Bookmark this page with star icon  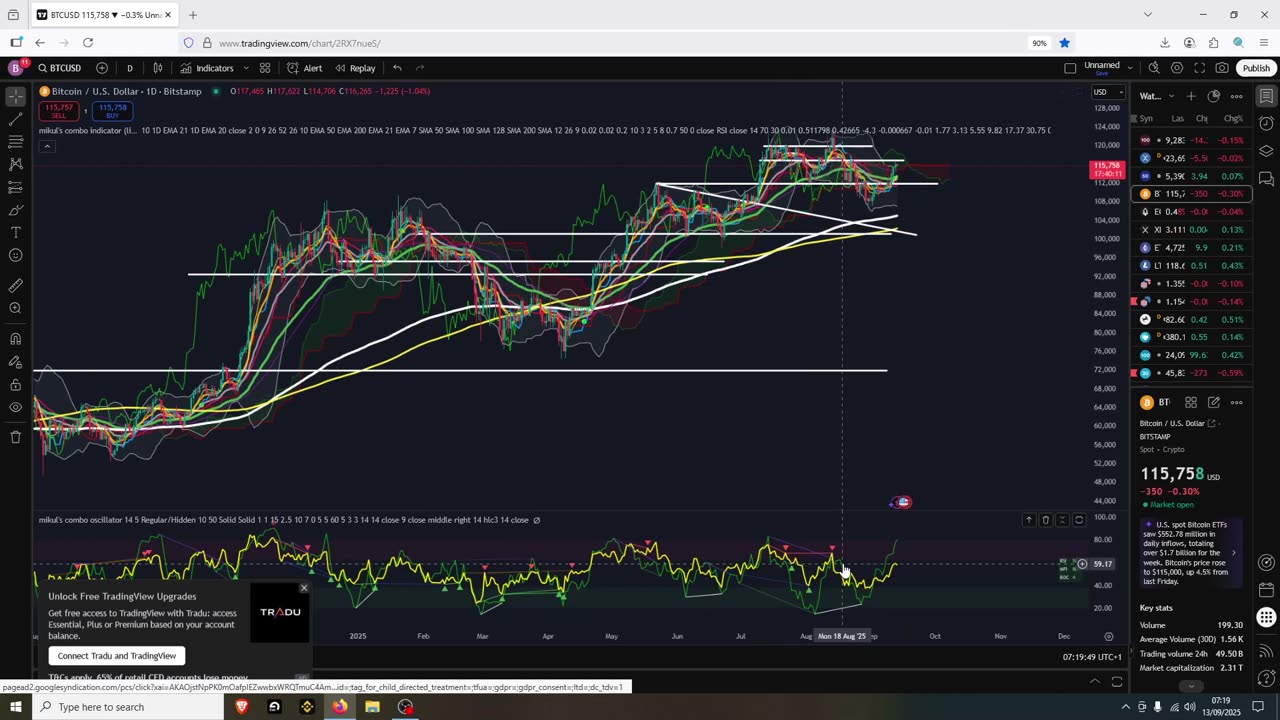pyautogui.click(x=1064, y=43)
